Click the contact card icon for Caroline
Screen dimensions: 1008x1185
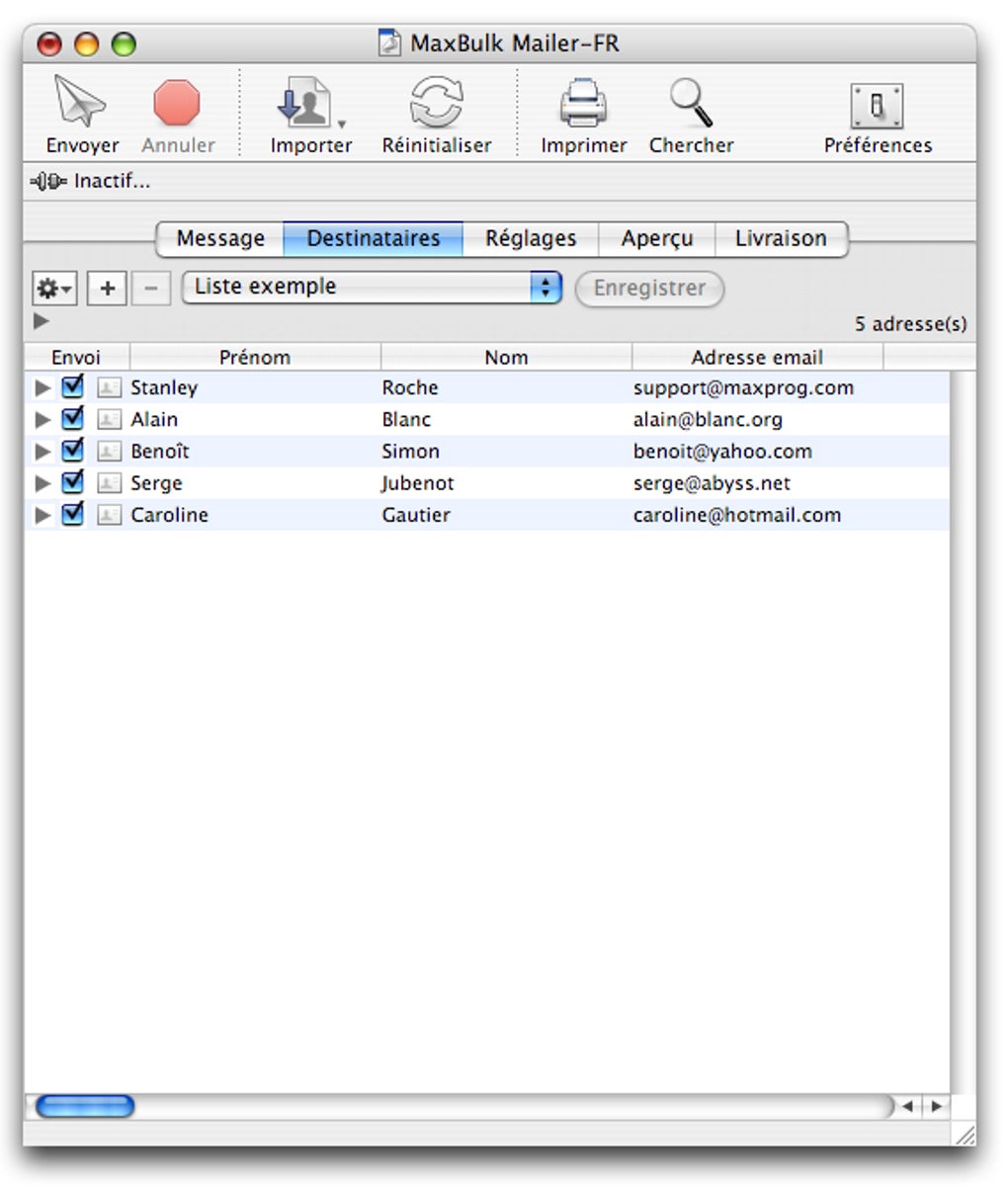click(x=109, y=515)
